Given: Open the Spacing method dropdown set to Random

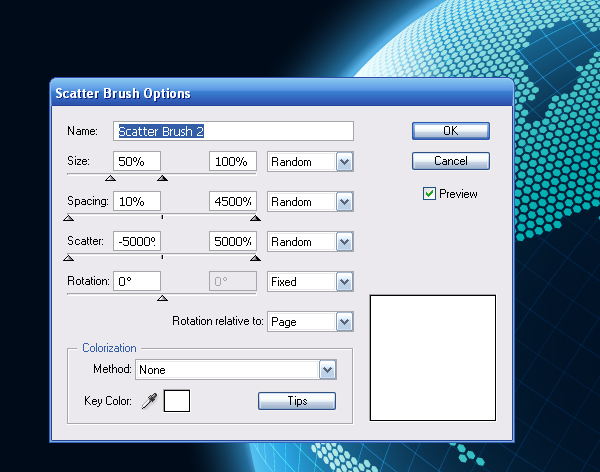Looking at the screenshot, I should (x=310, y=201).
